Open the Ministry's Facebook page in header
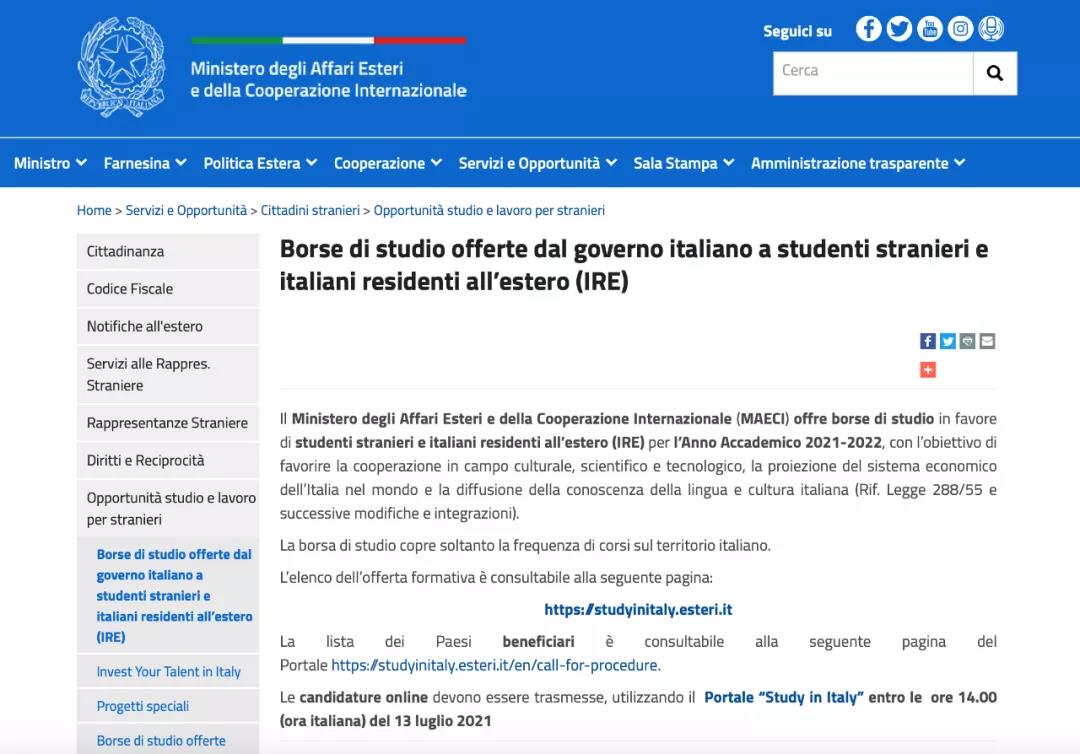This screenshot has width=1080, height=754. point(868,29)
